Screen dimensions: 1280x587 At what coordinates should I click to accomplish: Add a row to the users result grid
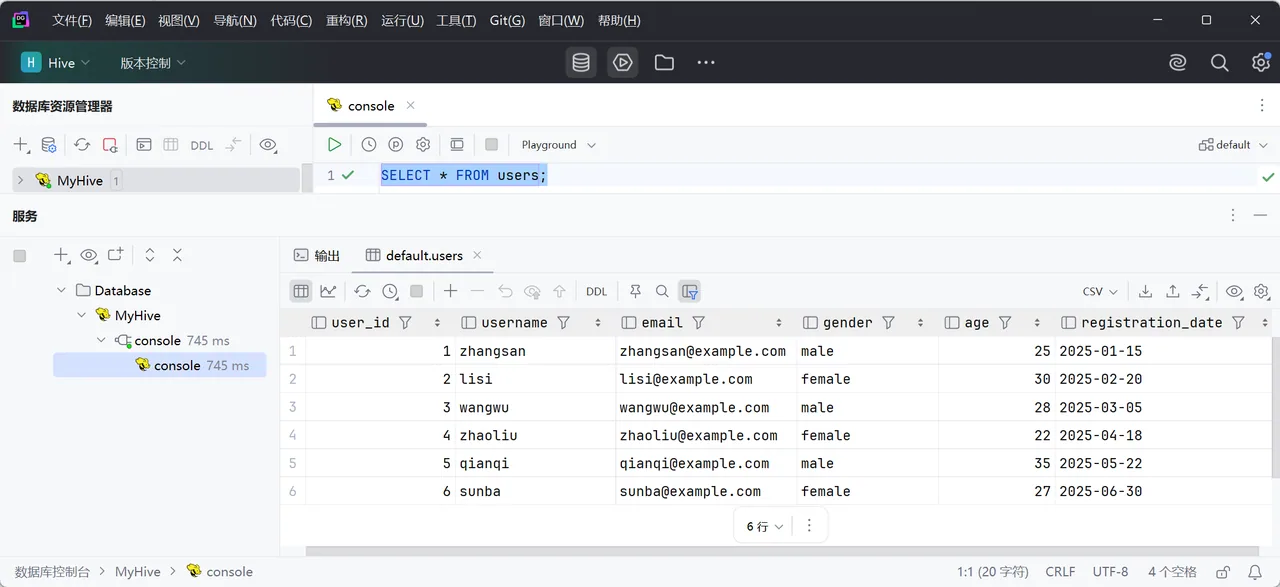tap(451, 291)
